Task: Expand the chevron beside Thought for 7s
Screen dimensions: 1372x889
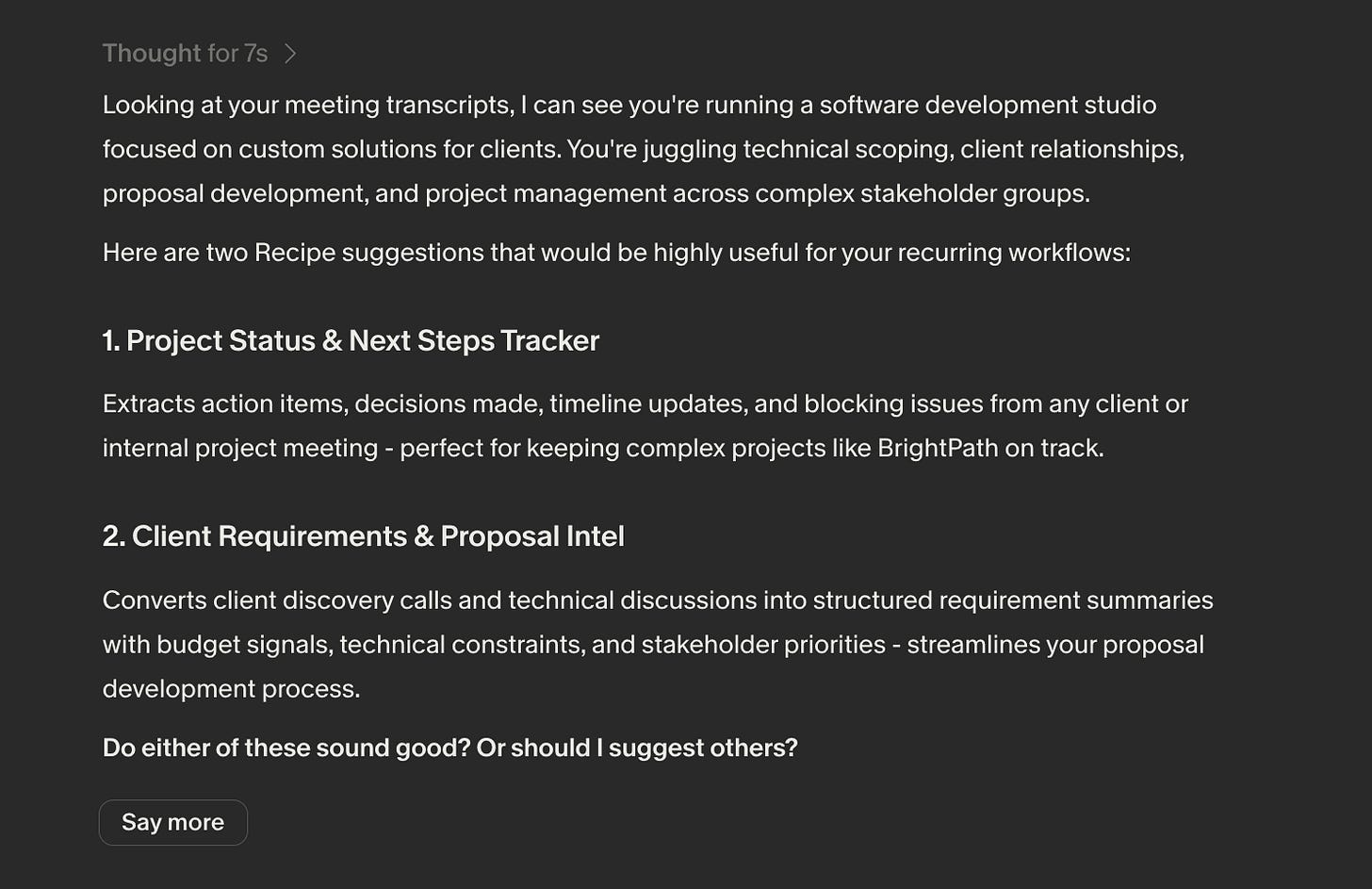Action: click(290, 54)
